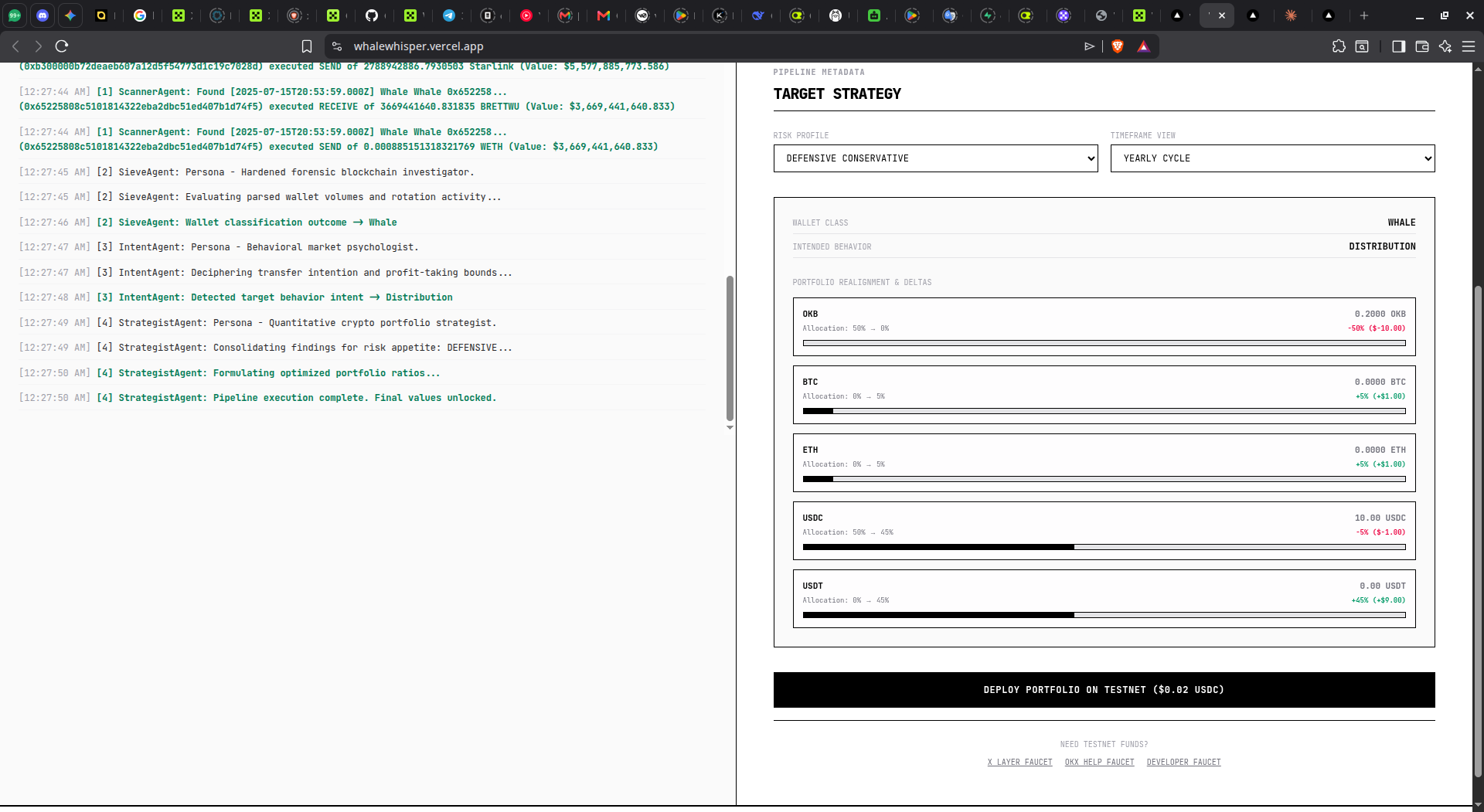The image size is (1484, 812).
Task: Deploy portfolio on testnet button
Action: click(x=1104, y=690)
